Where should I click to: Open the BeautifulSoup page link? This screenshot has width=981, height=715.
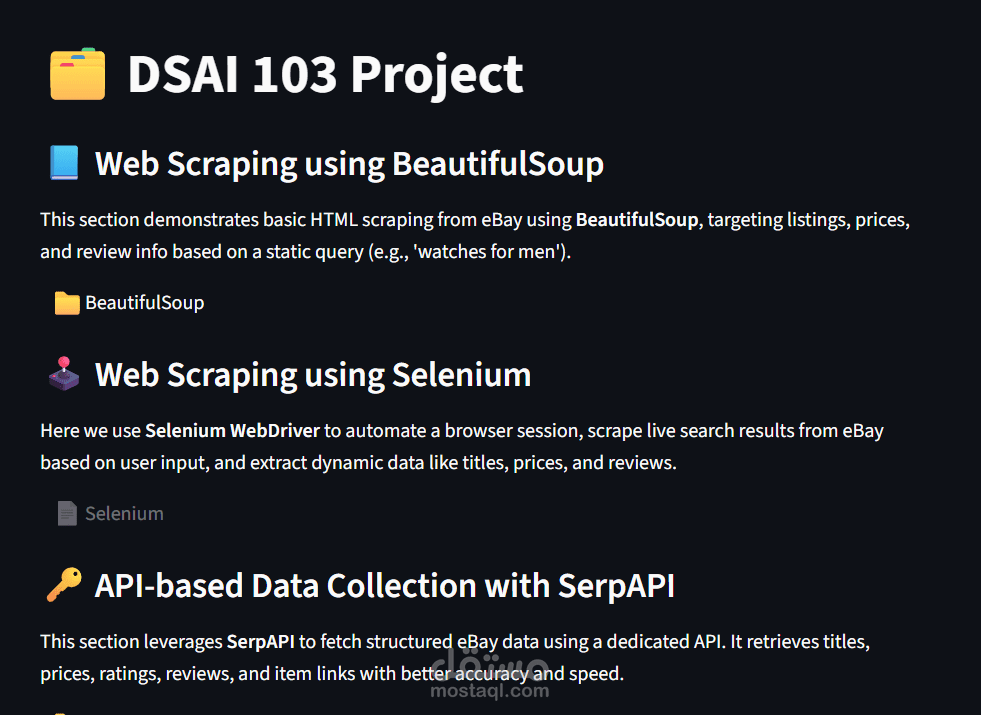pyautogui.click(x=144, y=303)
